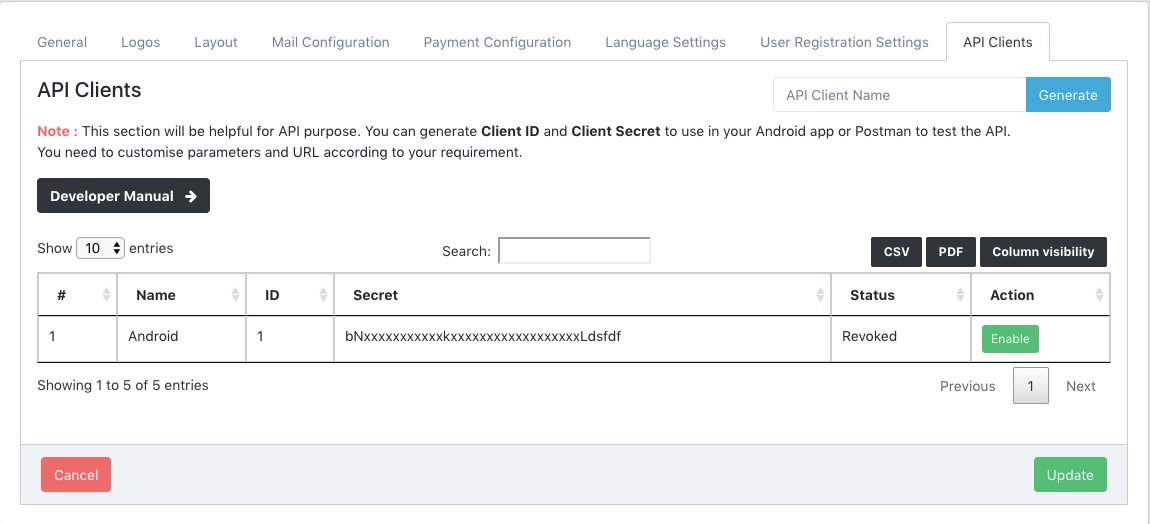Export table as CSV
The image size is (1150, 524).
(897, 252)
